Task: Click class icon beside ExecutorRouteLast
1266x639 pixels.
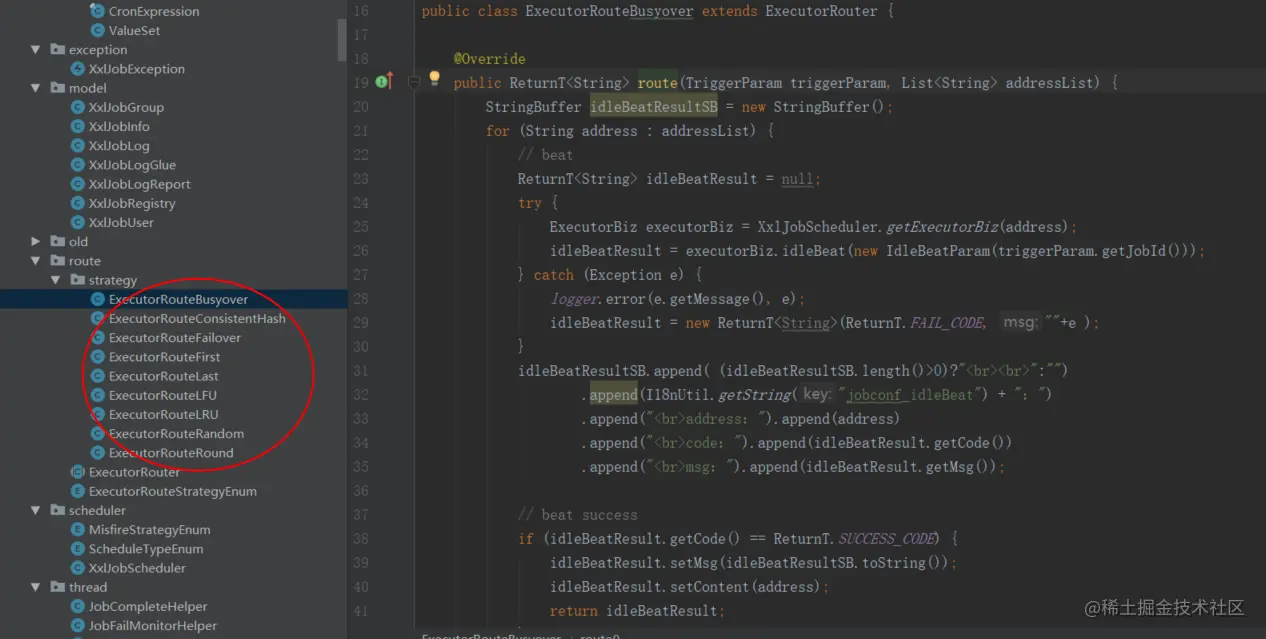Action: tap(98, 376)
